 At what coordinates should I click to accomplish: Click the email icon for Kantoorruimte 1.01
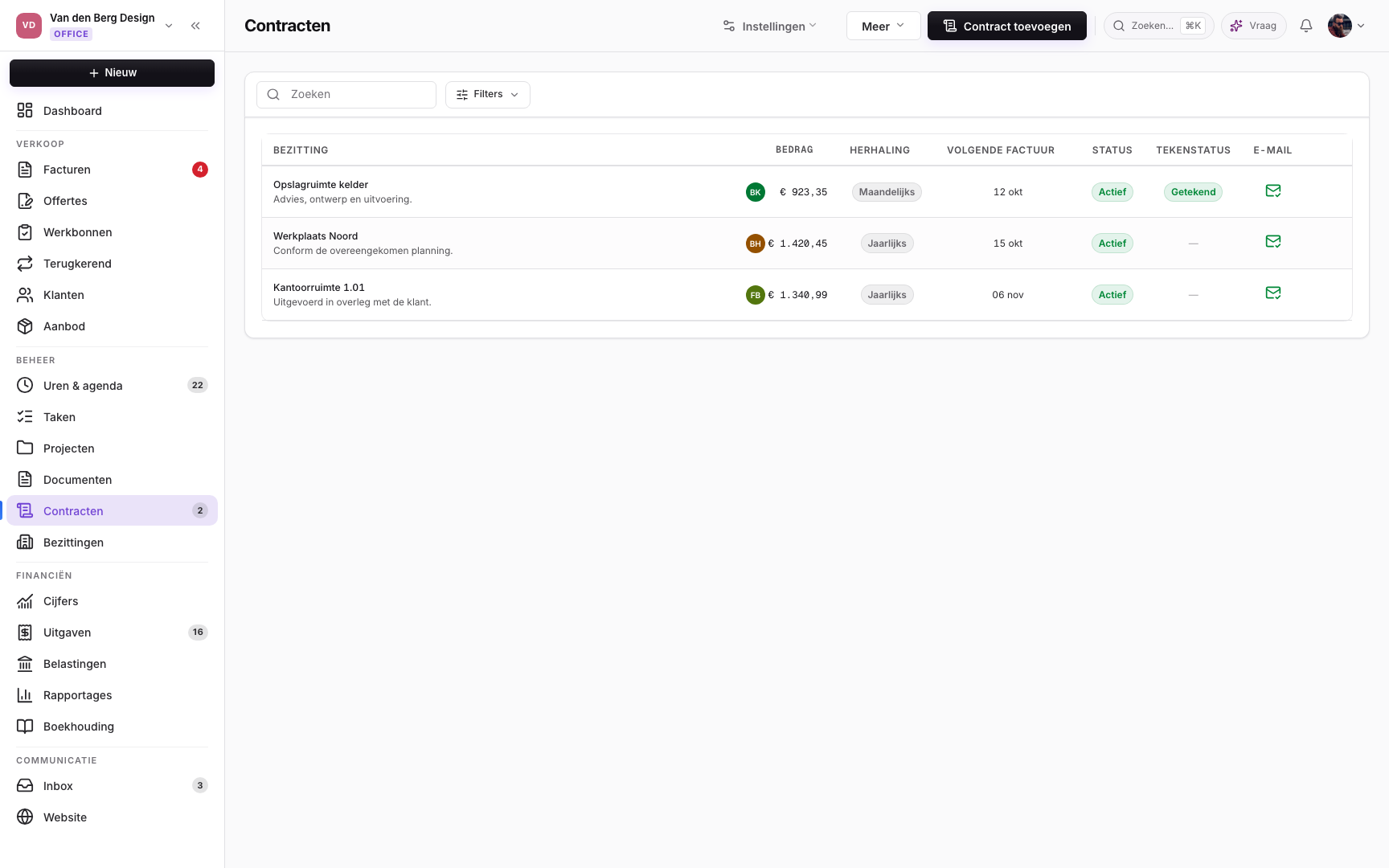1273,293
